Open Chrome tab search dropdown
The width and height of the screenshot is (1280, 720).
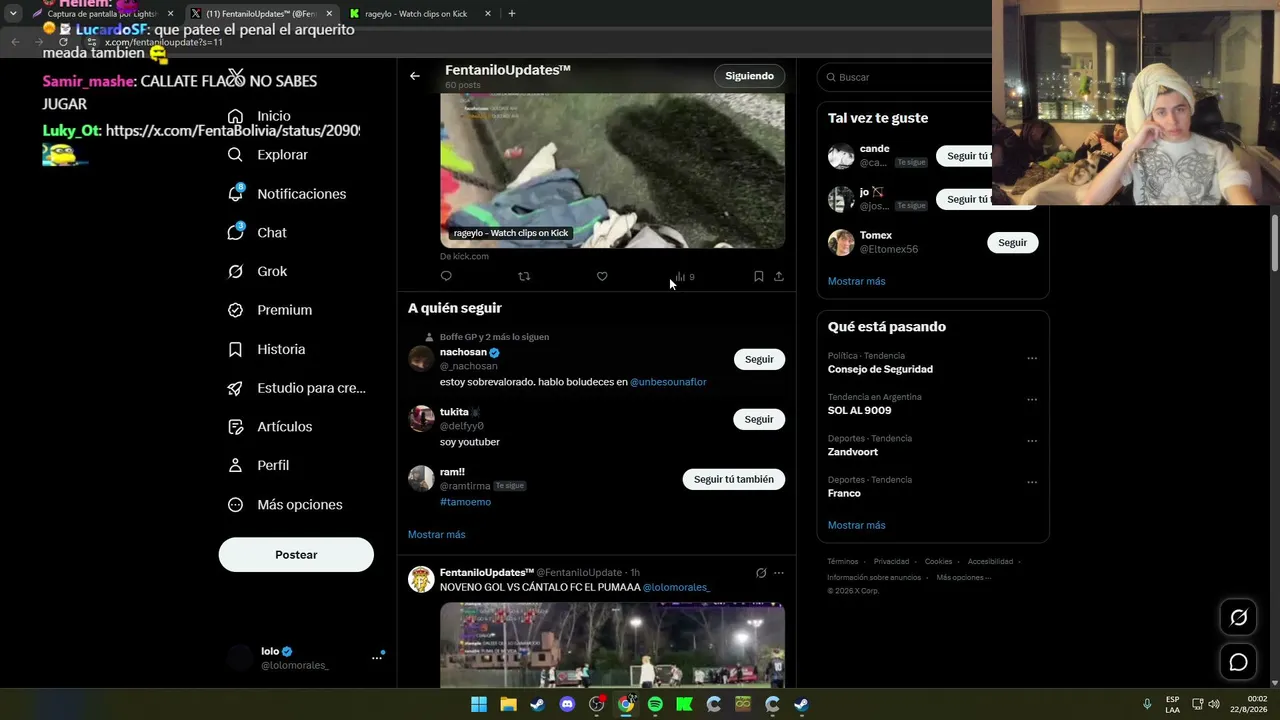click(x=13, y=14)
